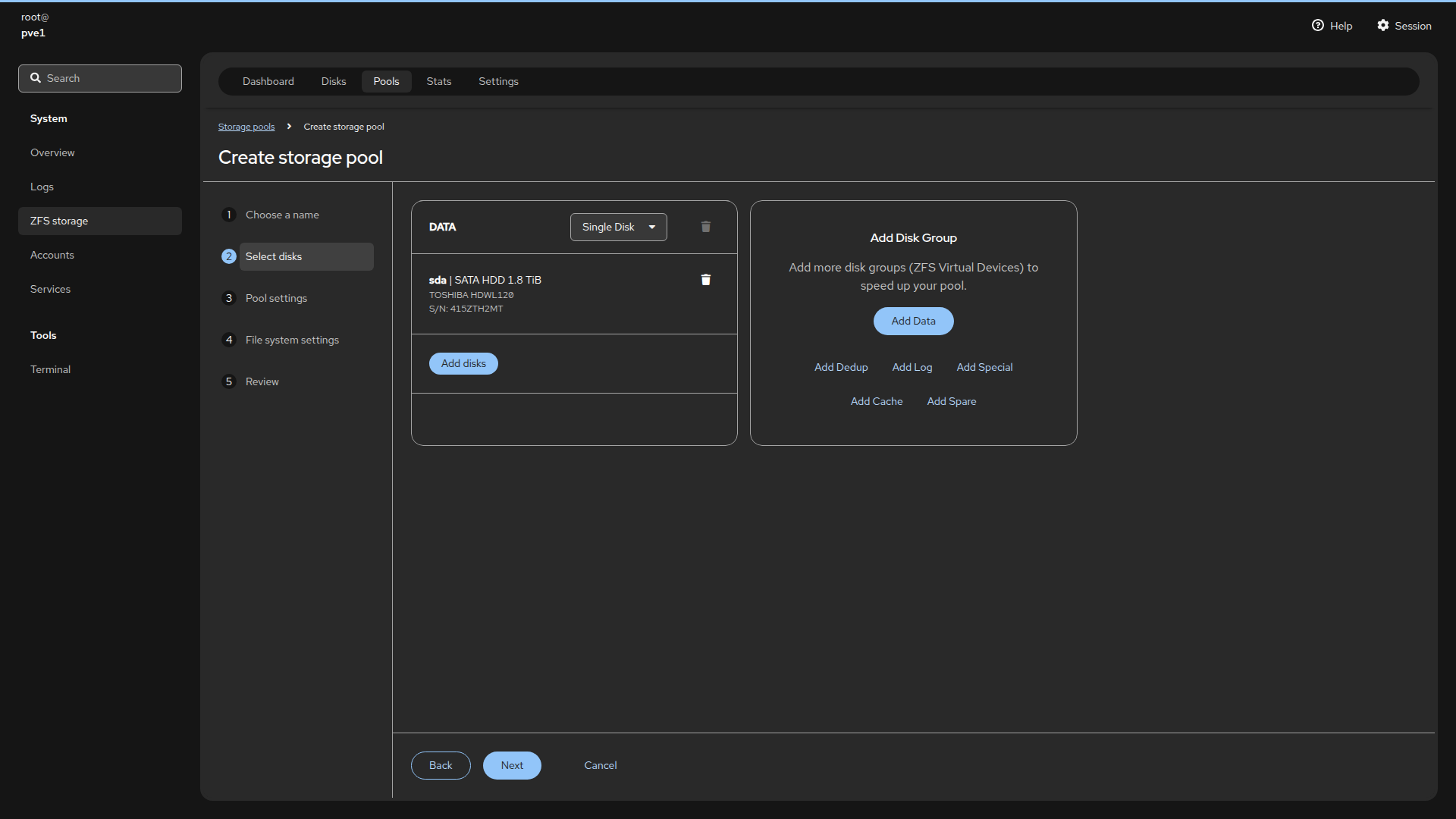
Task: Go to Next wizard step
Action: 512,765
